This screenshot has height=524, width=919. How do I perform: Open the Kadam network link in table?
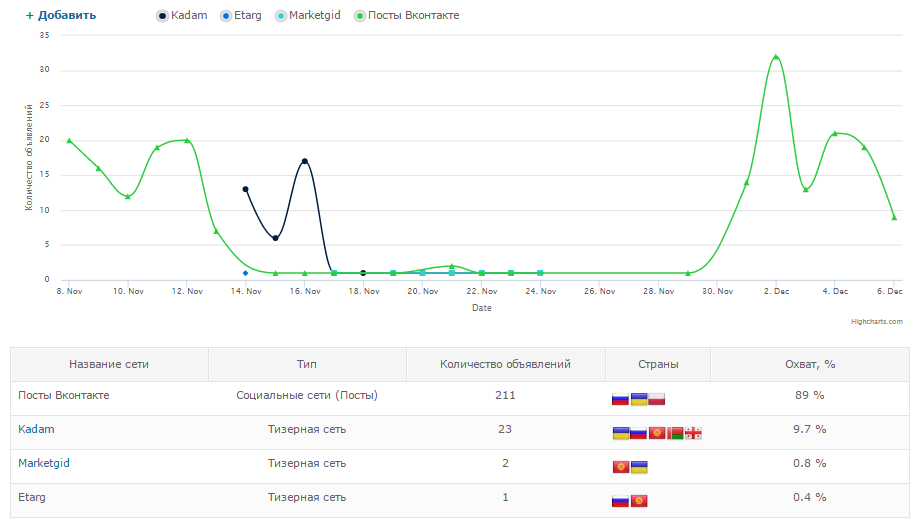click(x=36, y=429)
